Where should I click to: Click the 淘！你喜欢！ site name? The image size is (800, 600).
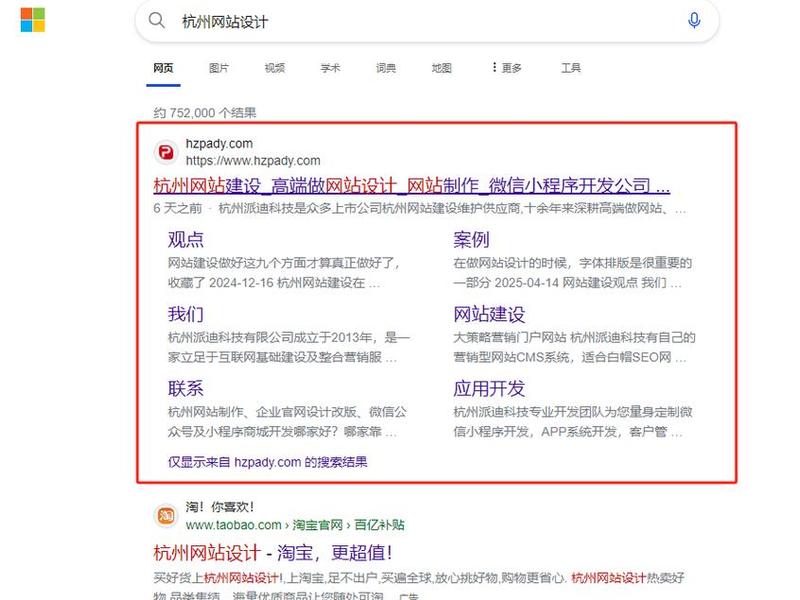[220, 507]
